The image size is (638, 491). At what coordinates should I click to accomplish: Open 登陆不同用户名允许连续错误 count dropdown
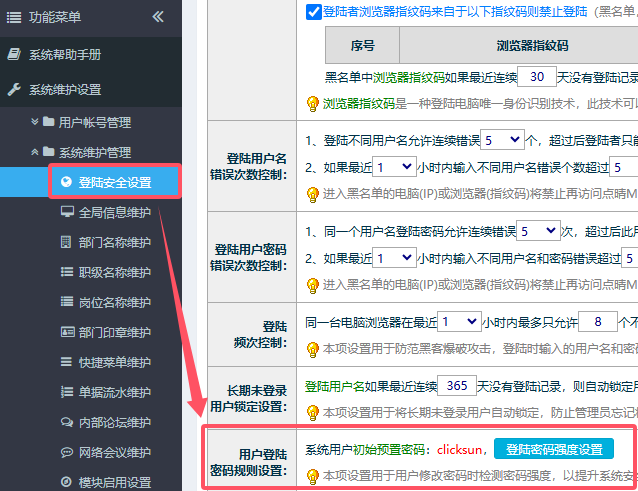(502, 140)
